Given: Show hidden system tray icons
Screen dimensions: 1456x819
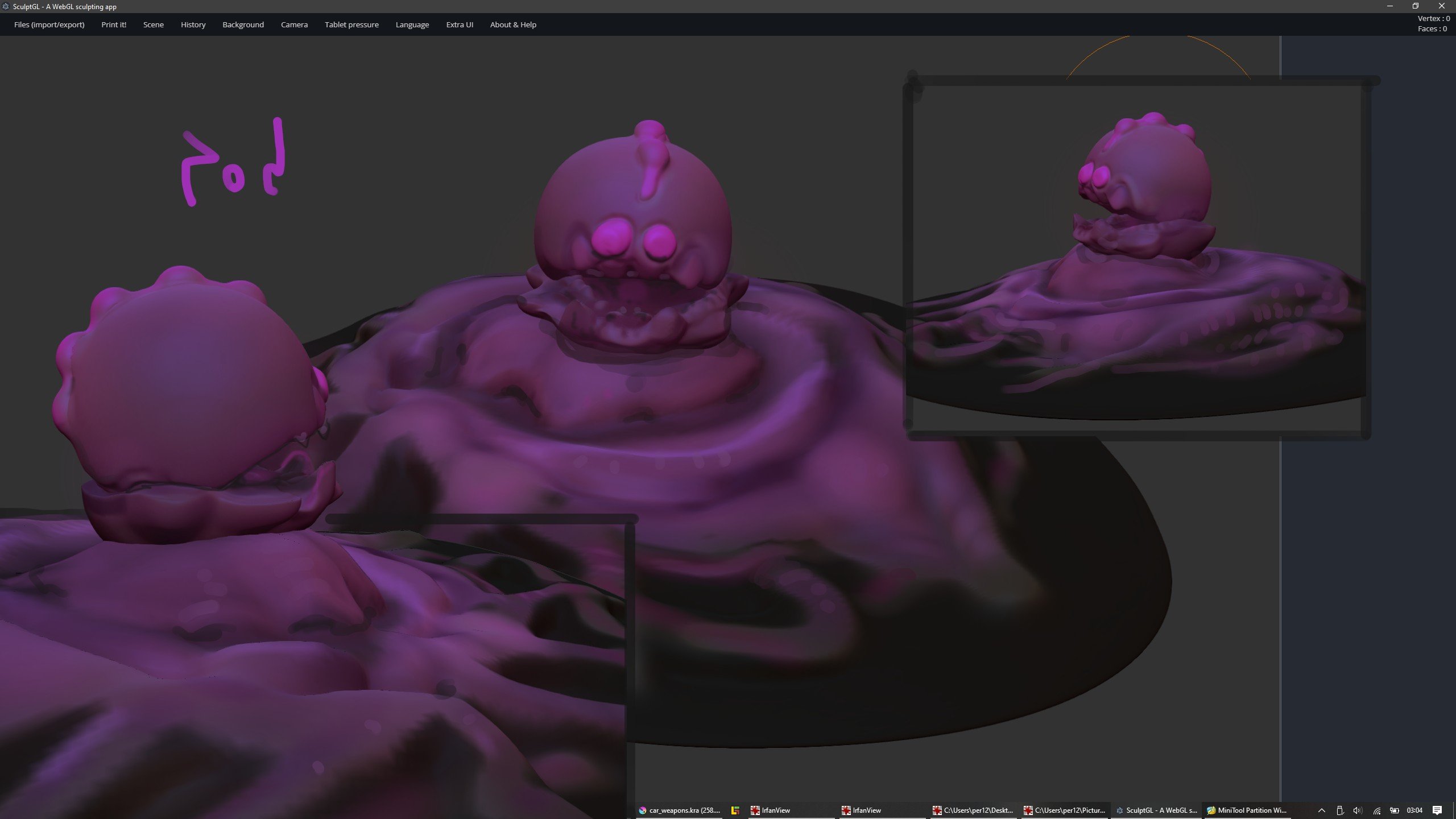Looking at the screenshot, I should point(1322,810).
